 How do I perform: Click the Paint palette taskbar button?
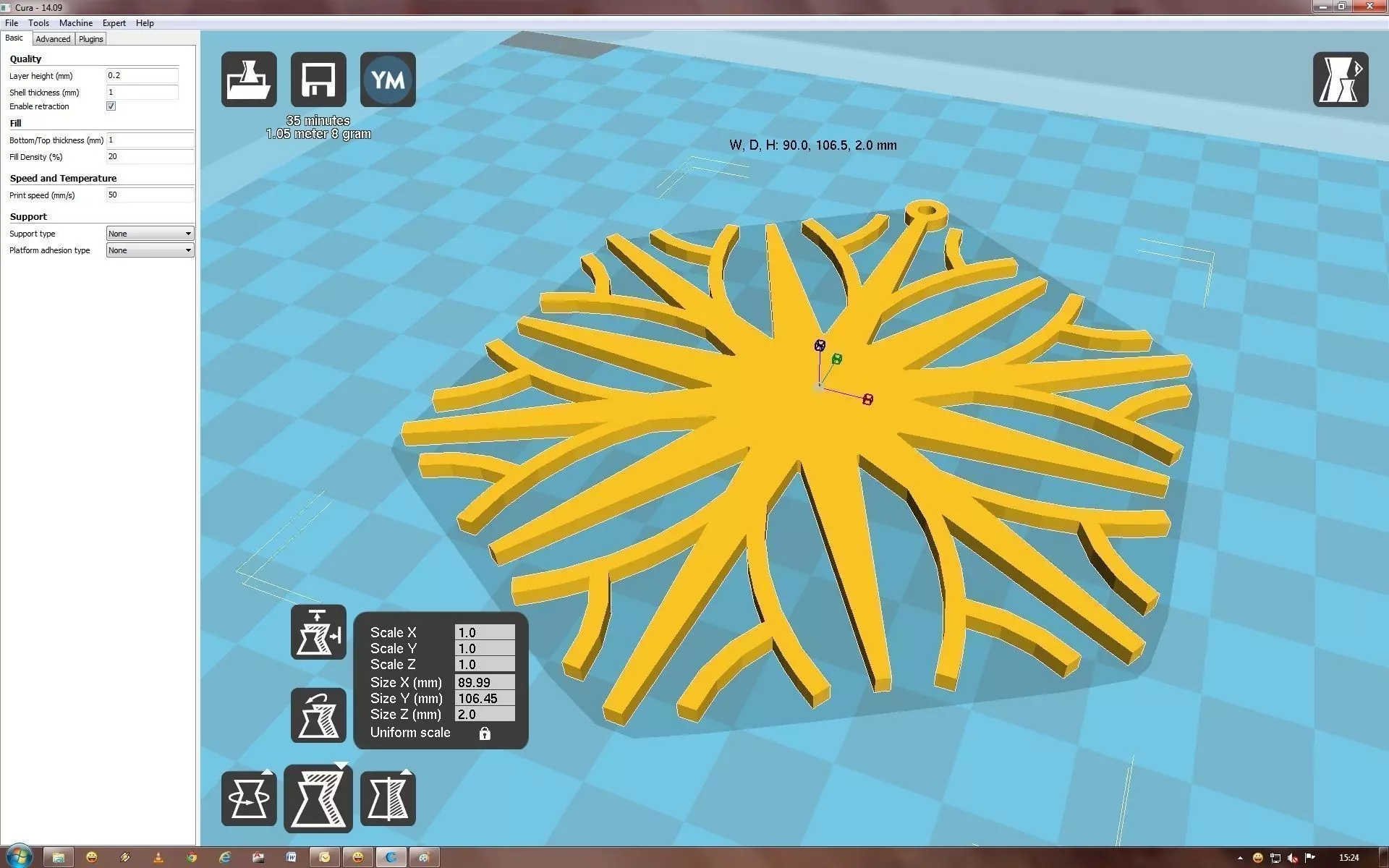pos(425,857)
